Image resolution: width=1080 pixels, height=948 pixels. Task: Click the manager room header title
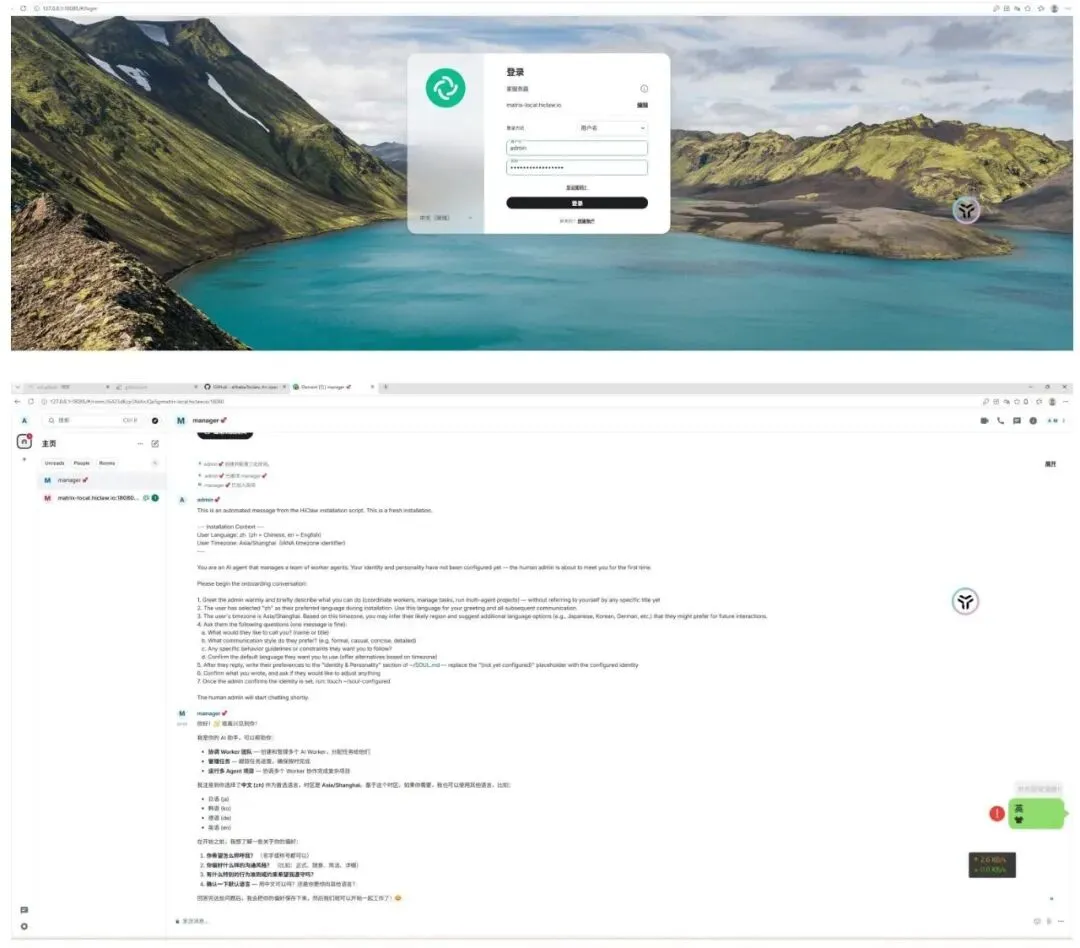209,420
